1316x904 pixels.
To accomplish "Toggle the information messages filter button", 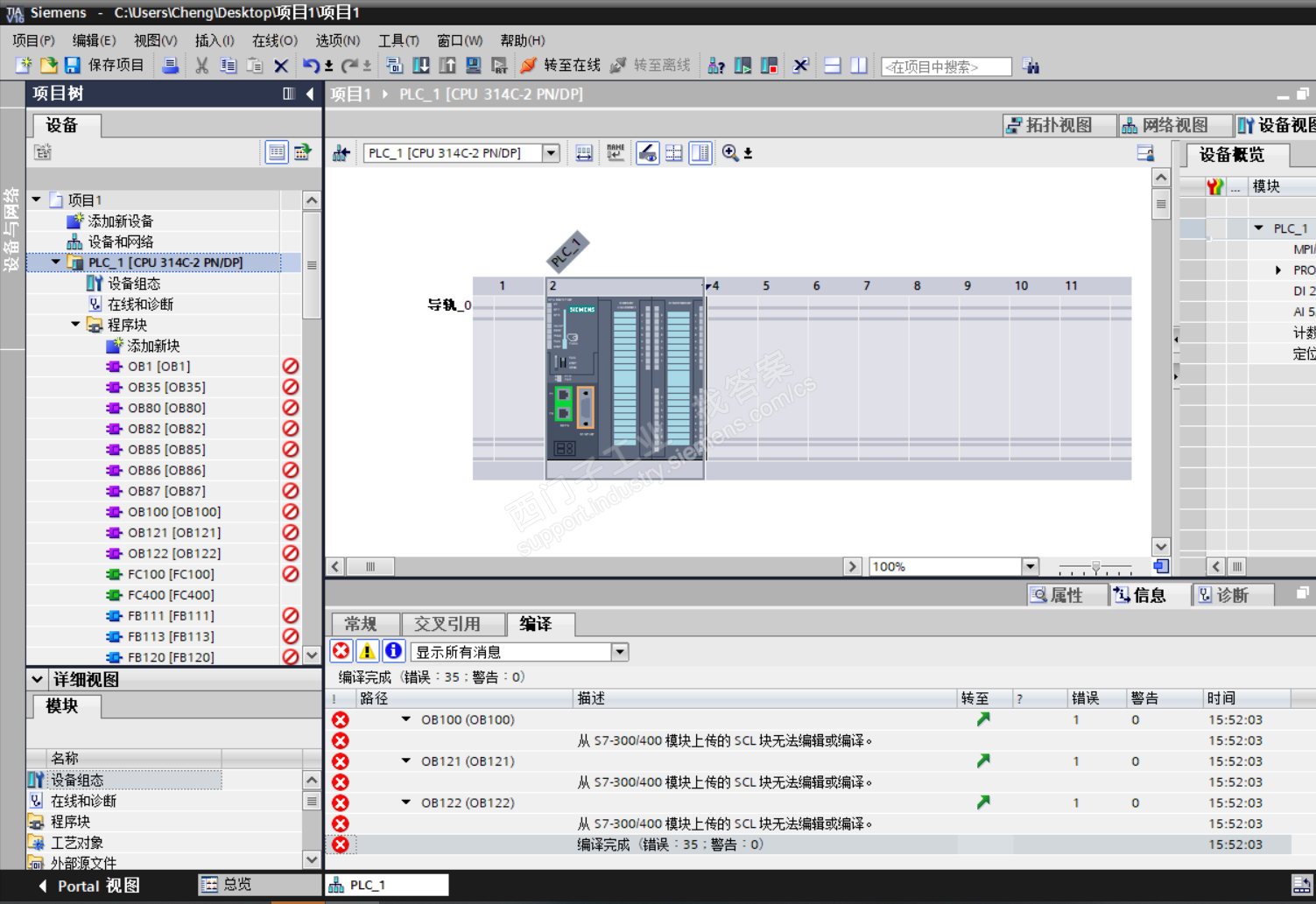I will tap(394, 651).
